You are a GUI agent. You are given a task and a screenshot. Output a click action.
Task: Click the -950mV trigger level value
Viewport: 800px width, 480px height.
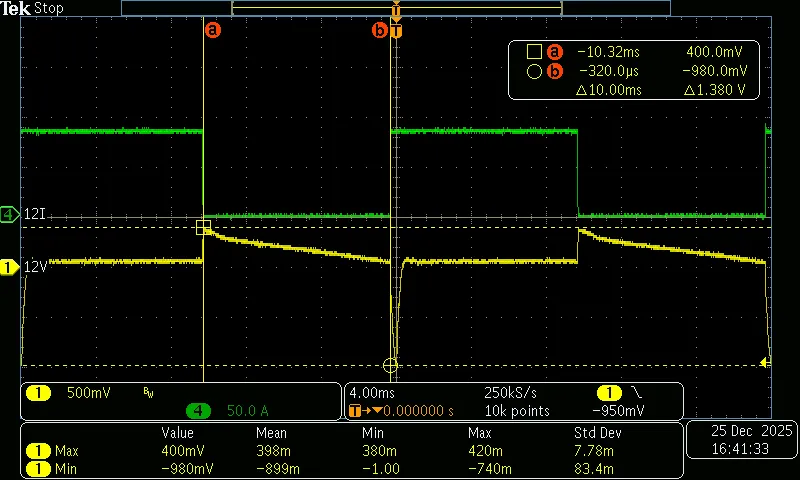(618, 411)
